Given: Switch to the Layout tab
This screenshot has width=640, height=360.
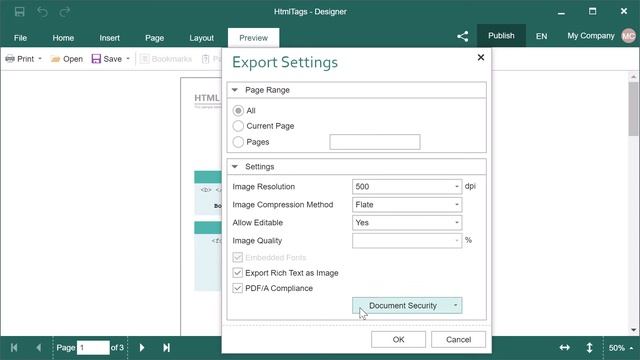Looking at the screenshot, I should pos(201,38).
